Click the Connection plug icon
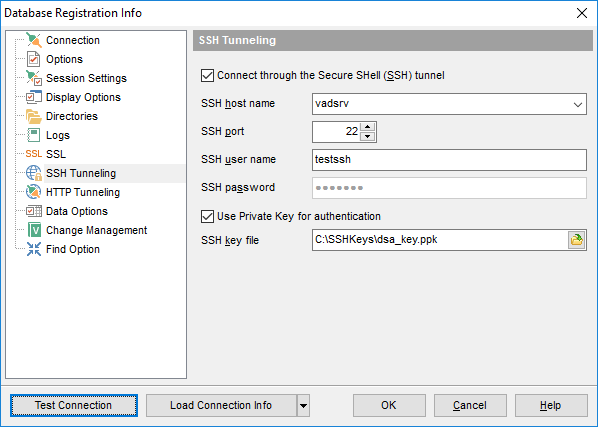 click(x=34, y=40)
